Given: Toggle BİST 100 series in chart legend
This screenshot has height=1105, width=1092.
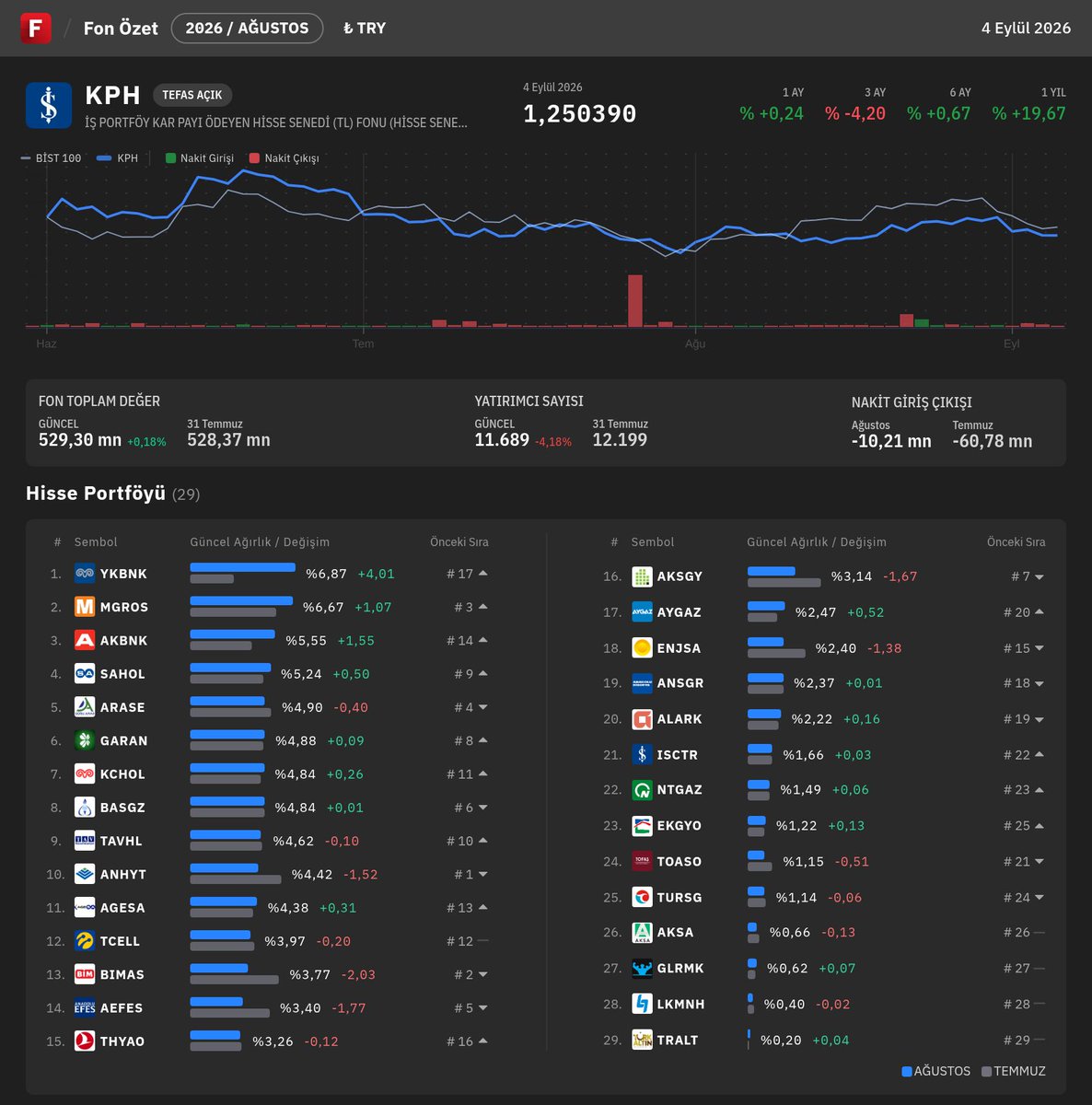Looking at the screenshot, I should [51, 158].
